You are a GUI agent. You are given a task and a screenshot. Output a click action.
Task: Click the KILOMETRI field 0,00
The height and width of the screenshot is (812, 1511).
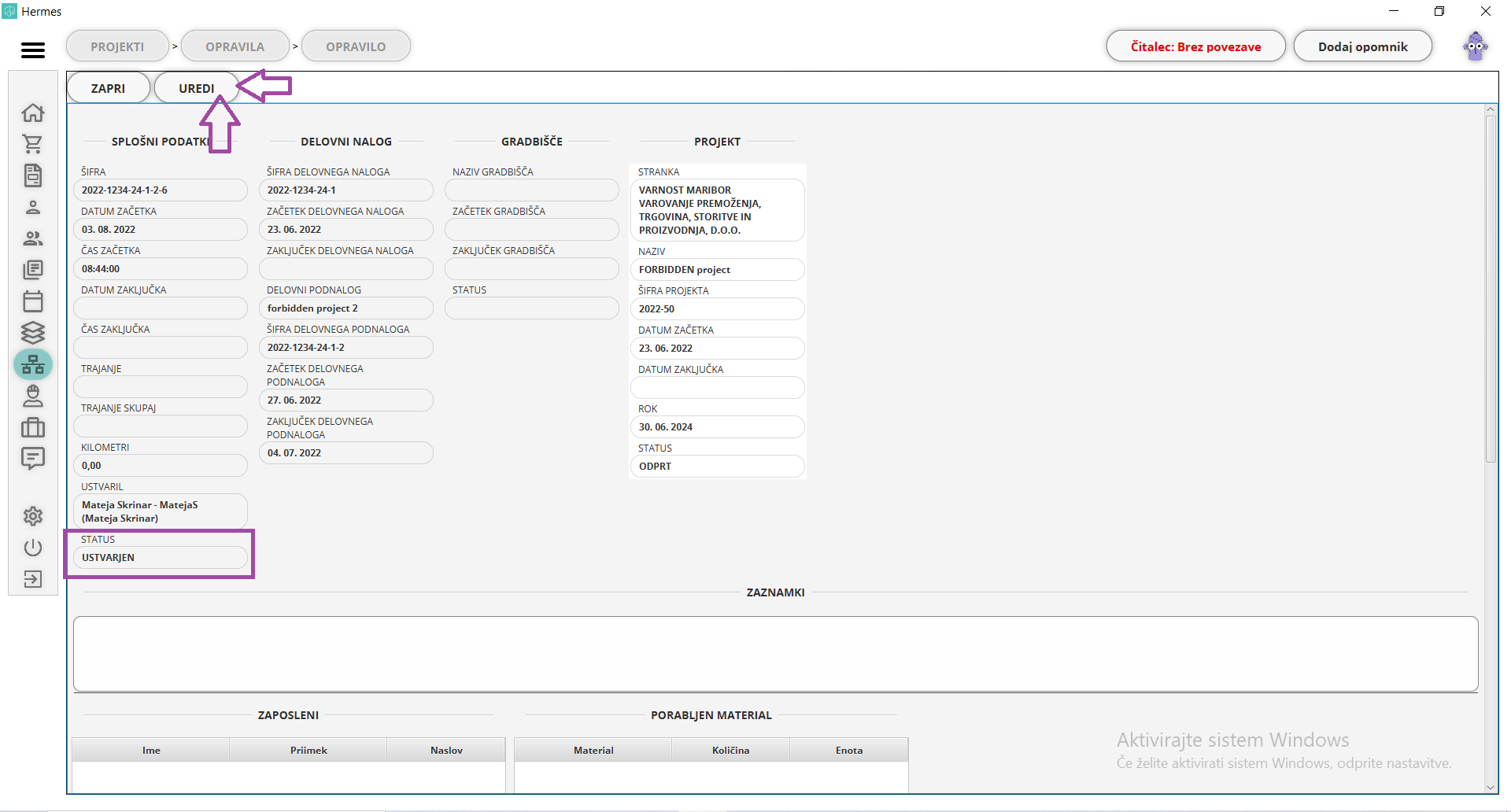[x=161, y=466]
